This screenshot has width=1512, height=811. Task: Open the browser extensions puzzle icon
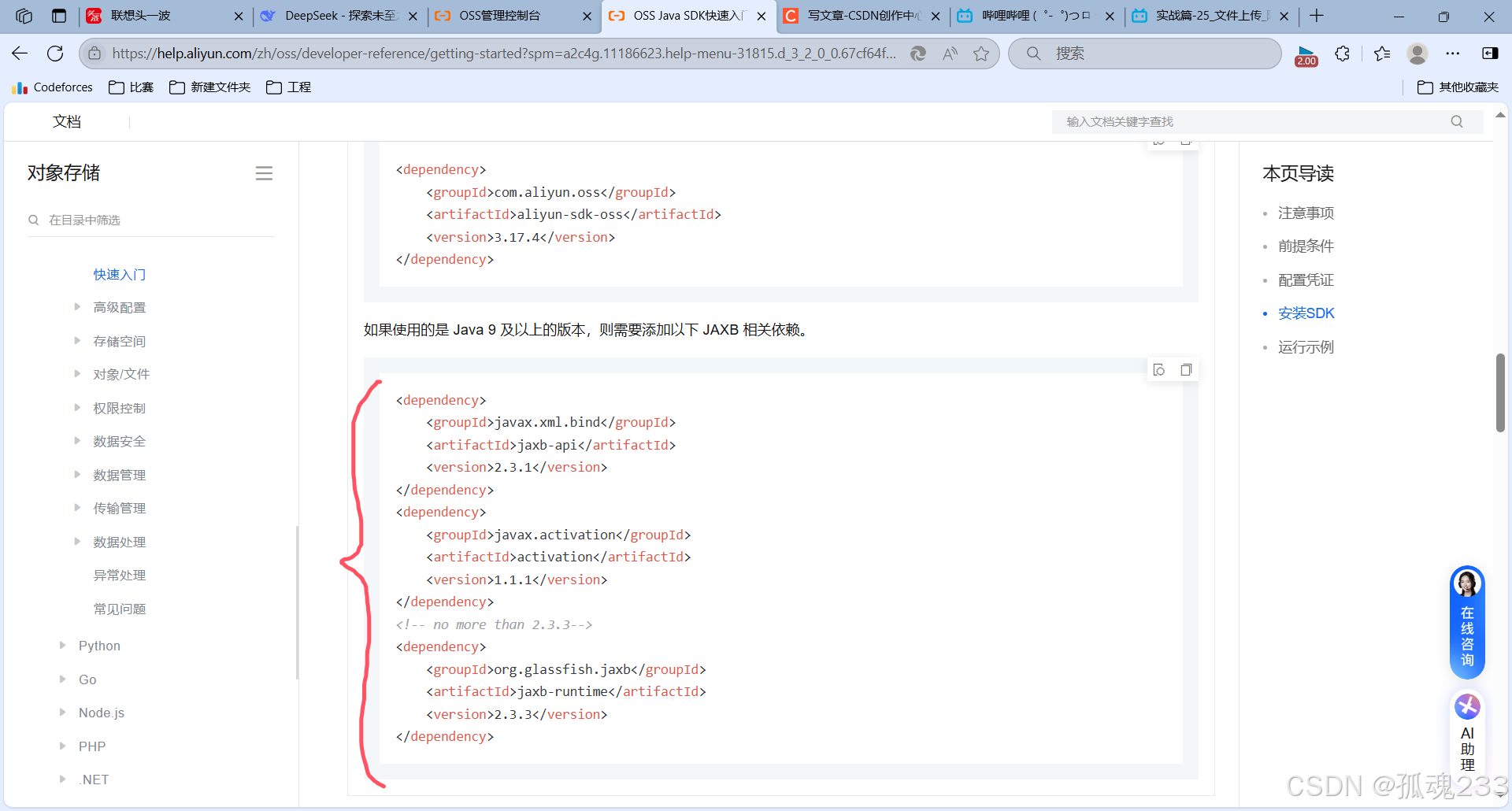1343,54
